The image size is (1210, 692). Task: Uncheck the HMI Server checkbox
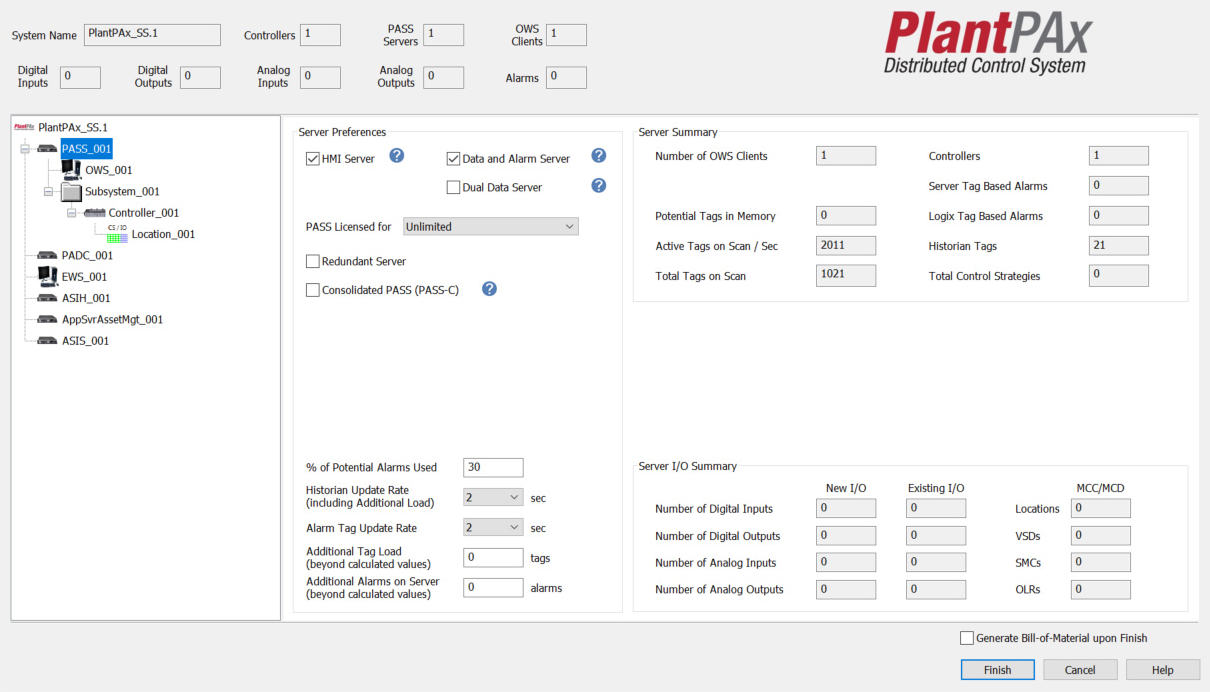pyautogui.click(x=313, y=158)
